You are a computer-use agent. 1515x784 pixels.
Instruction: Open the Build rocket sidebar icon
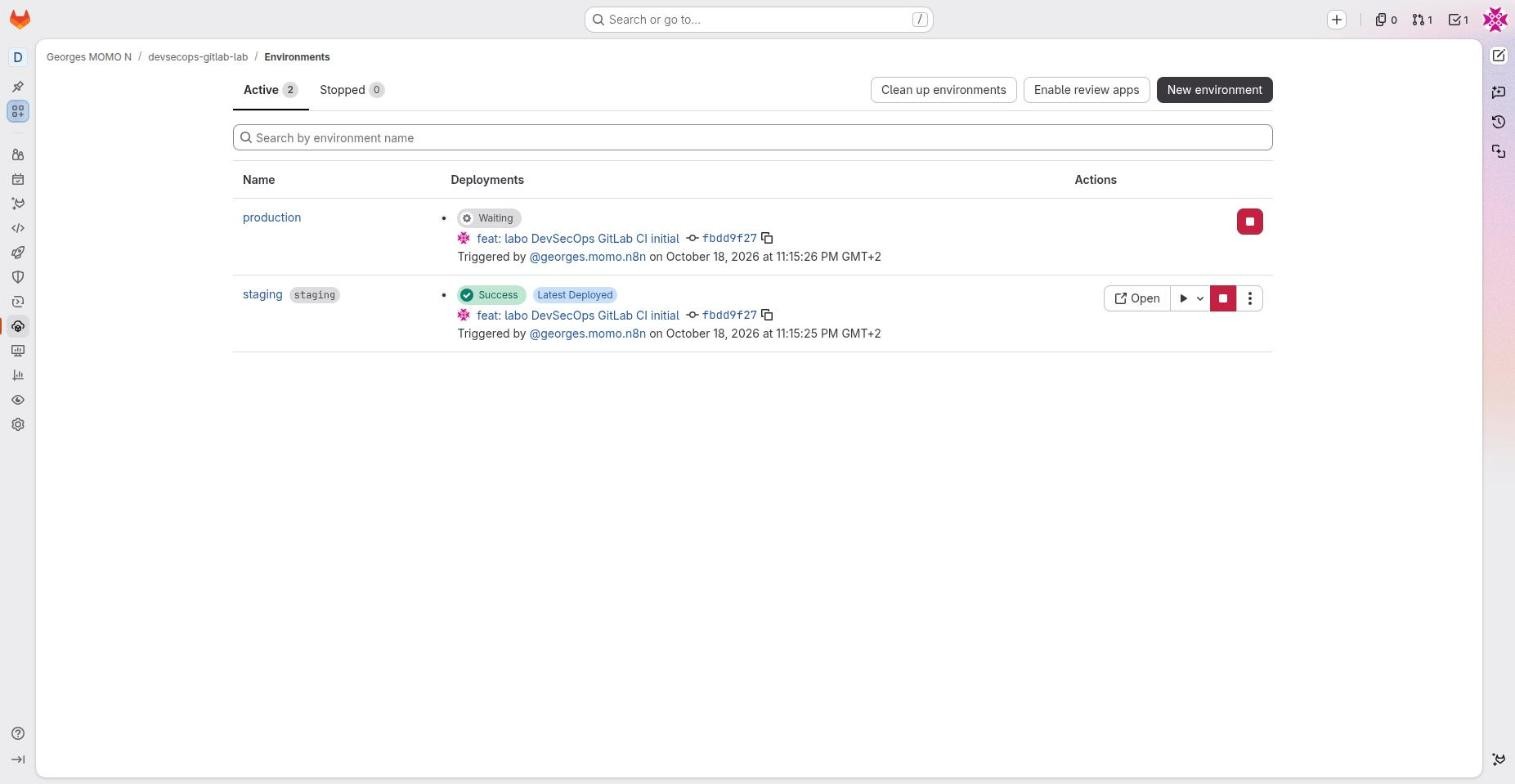click(18, 253)
